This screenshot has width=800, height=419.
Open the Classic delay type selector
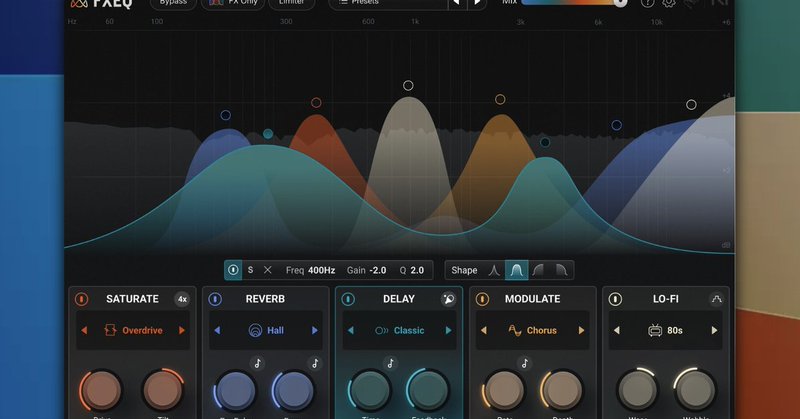pos(399,331)
